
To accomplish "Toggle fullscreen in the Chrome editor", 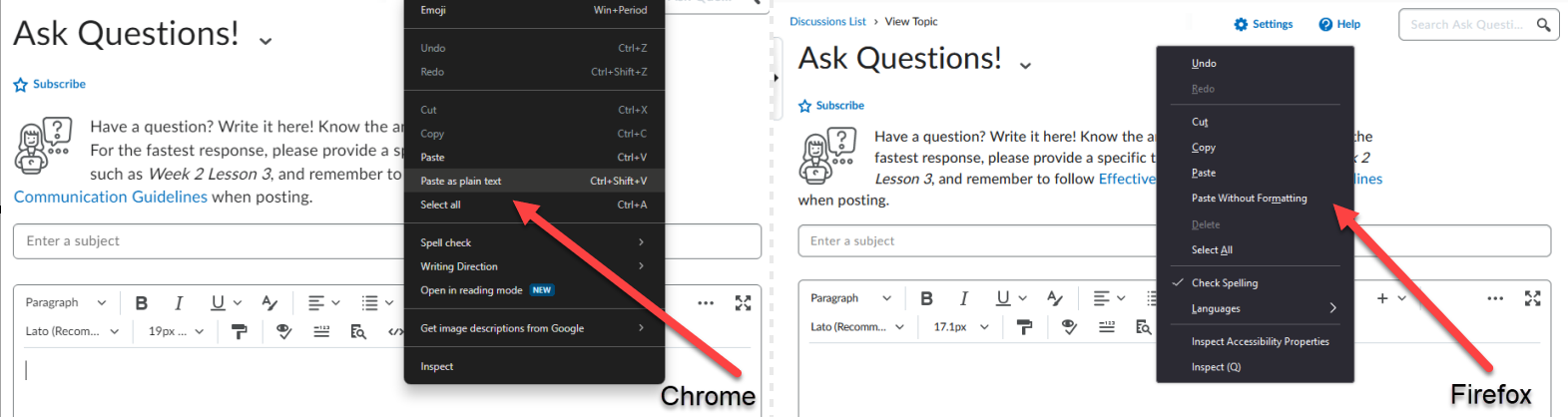I will click(743, 302).
